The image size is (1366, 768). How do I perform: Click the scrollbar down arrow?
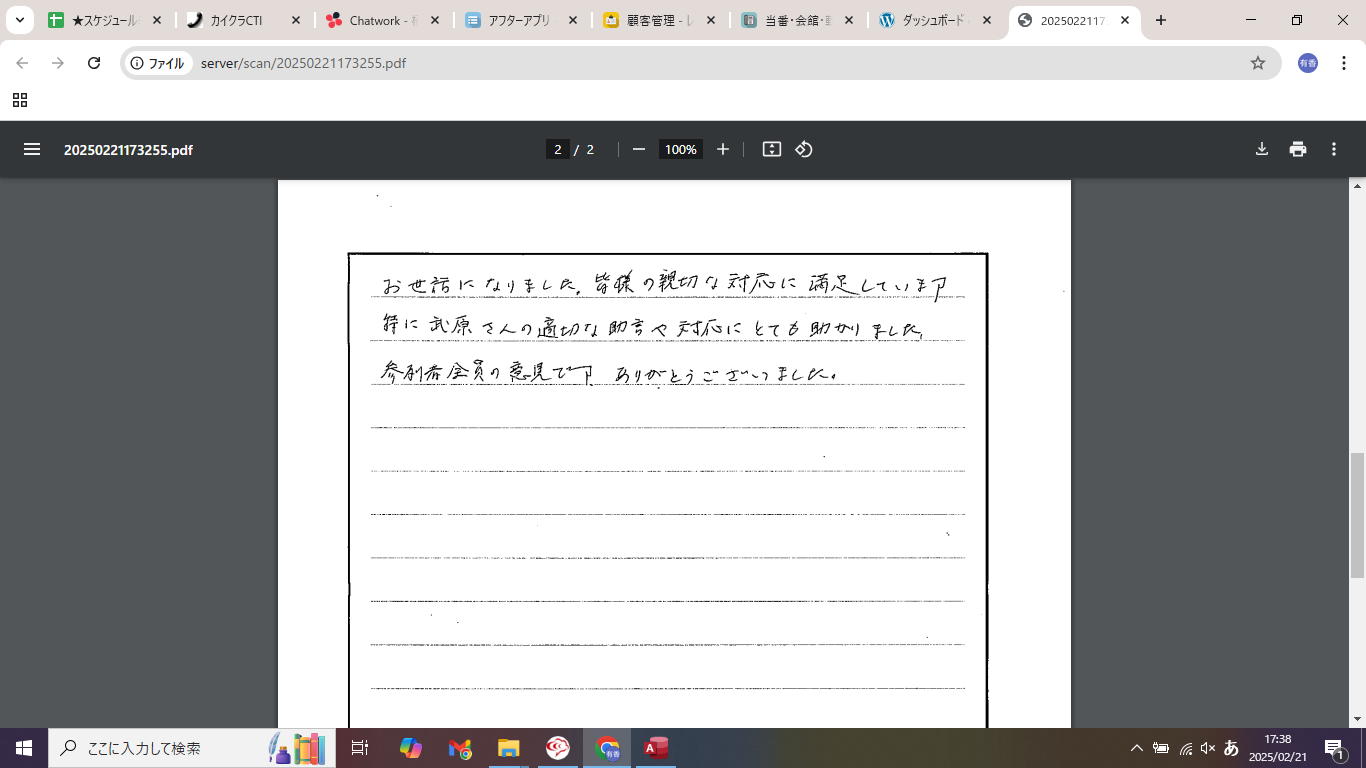tap(1357, 720)
